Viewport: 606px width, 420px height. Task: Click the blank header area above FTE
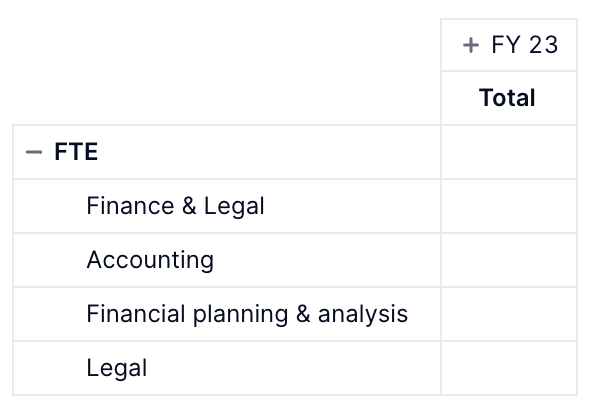coord(226,71)
